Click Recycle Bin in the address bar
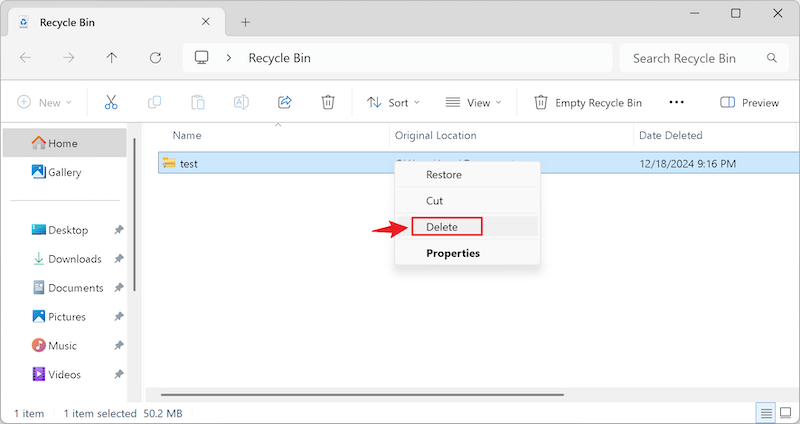 pyautogui.click(x=279, y=58)
